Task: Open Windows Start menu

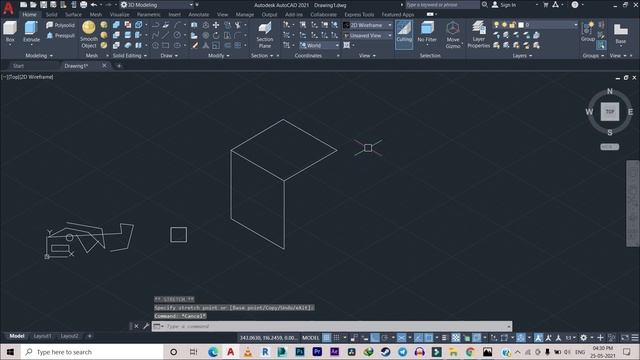Action: click(10, 352)
